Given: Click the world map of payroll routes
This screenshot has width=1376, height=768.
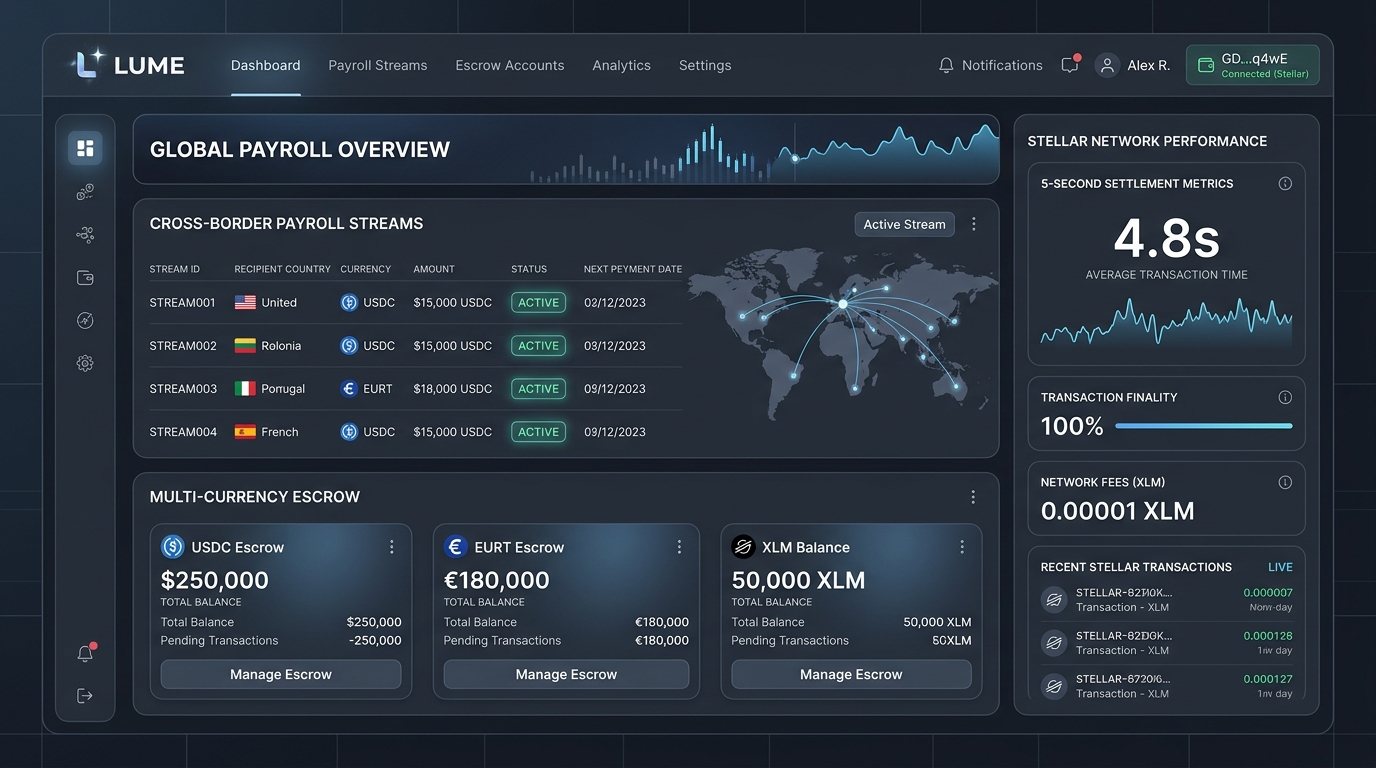Looking at the screenshot, I should tap(843, 334).
